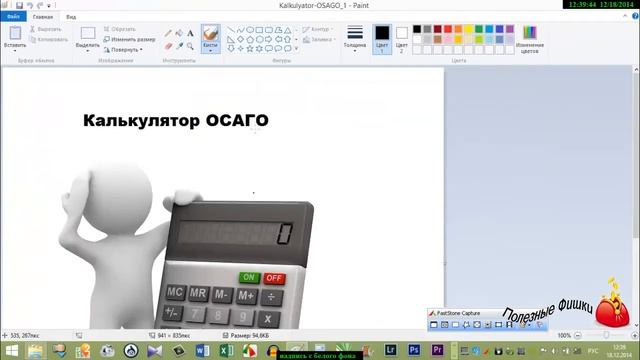Image resolution: width=640 pixels, height=360 pixels.
Task: Open Lightroom from the taskbar
Action: (391, 350)
